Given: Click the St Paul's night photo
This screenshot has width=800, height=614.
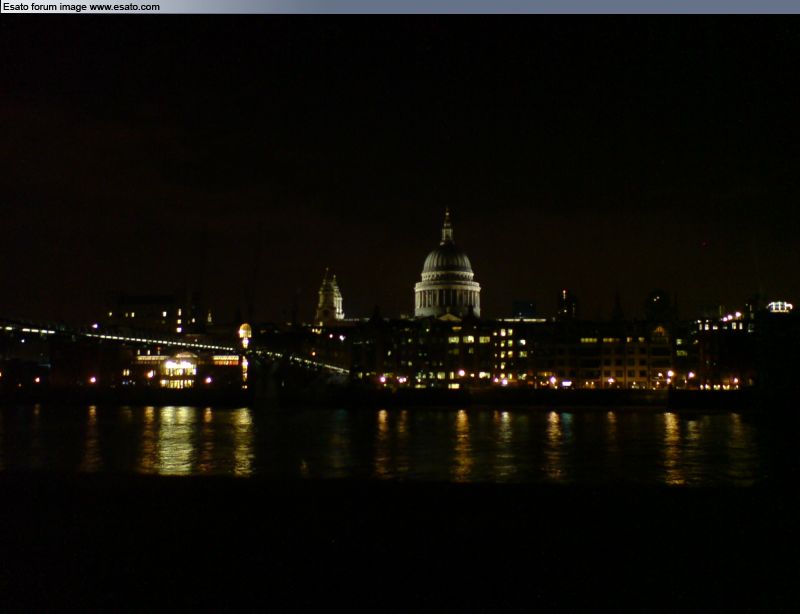Looking at the screenshot, I should [x=400, y=314].
